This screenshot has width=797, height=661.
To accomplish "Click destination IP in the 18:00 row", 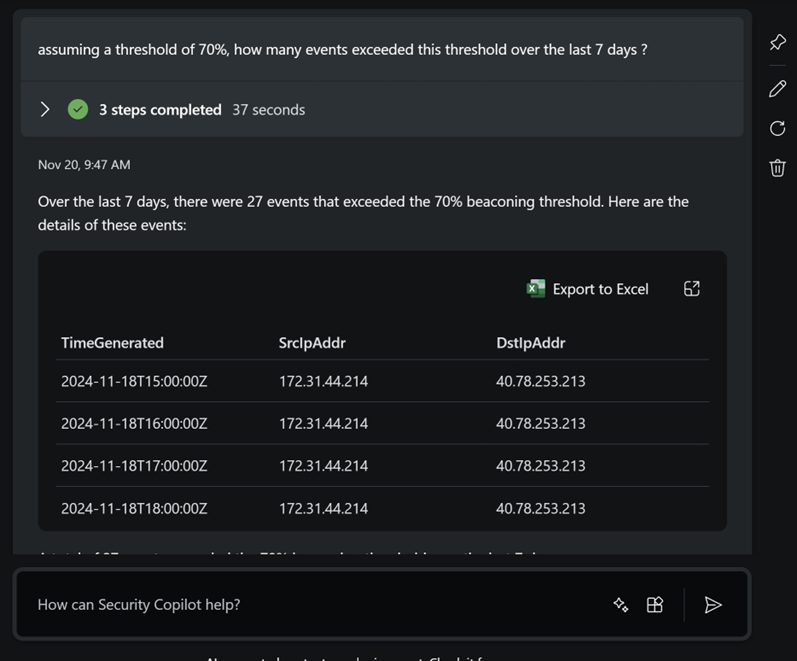I will click(540, 508).
